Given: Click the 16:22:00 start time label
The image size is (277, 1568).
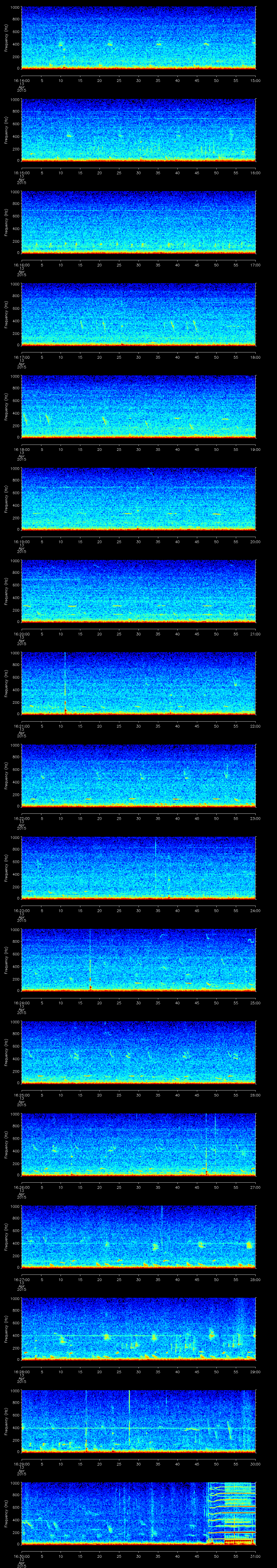Looking at the screenshot, I should pos(21,818).
